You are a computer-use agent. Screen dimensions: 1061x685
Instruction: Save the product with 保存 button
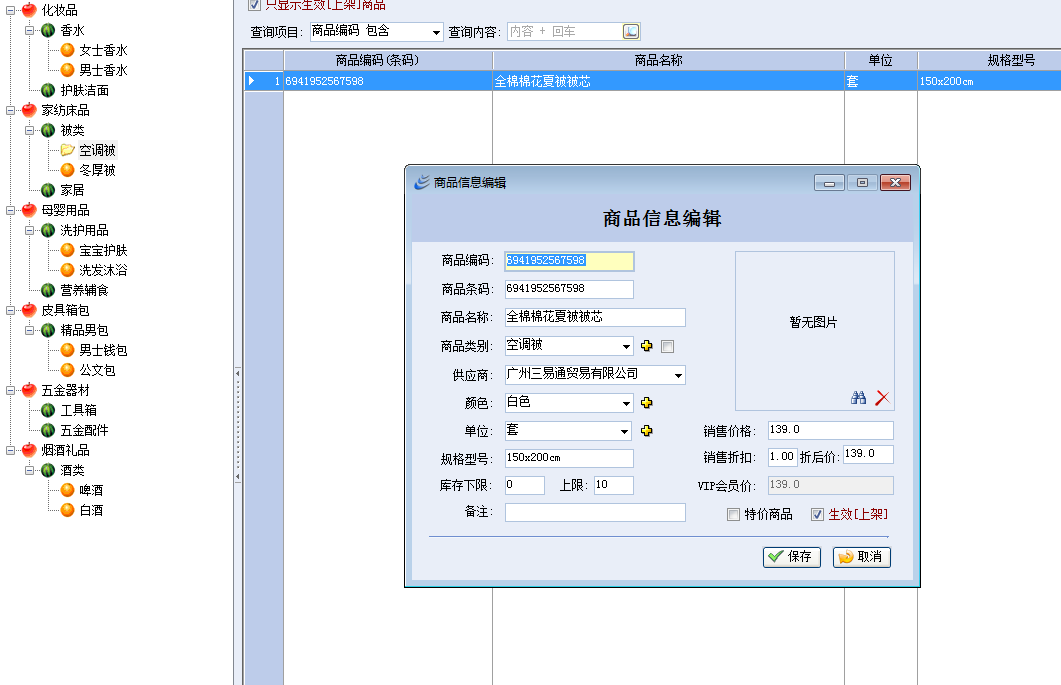791,557
